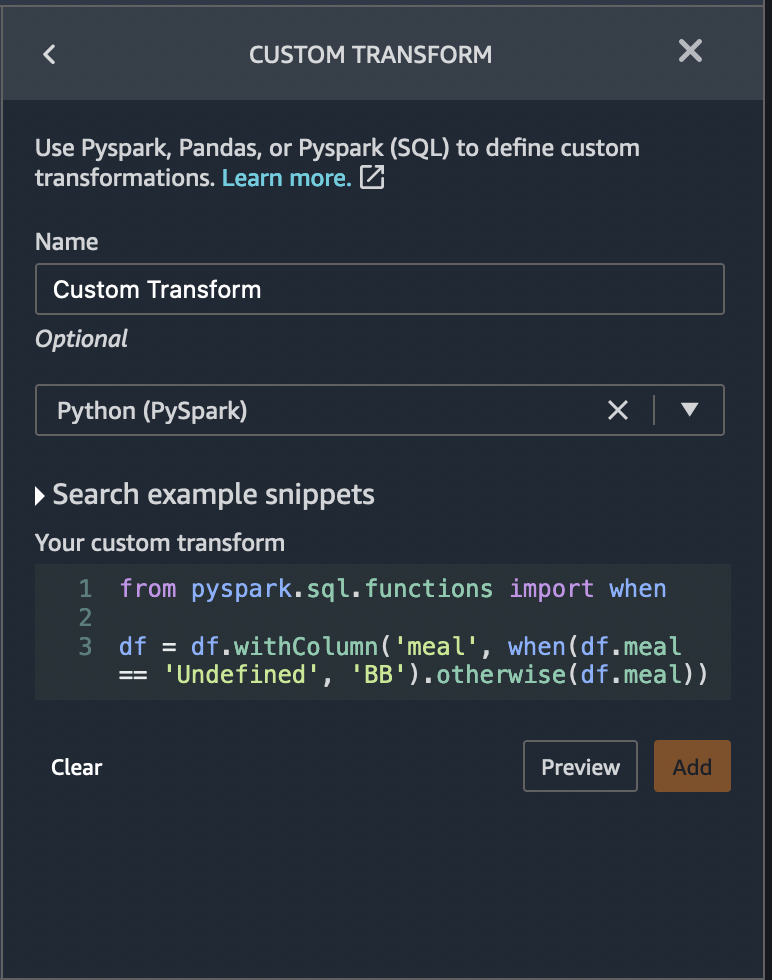Open Learn more via the external link icon
Viewport: 772px width, 980px height.
371,176
